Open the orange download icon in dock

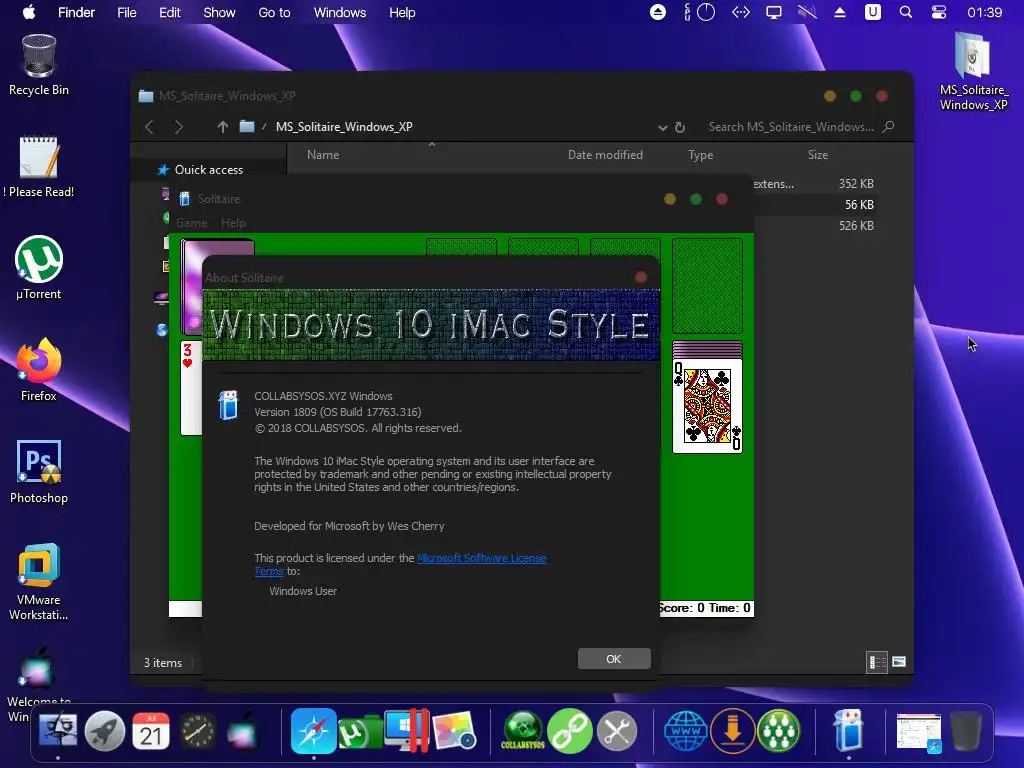coord(732,731)
